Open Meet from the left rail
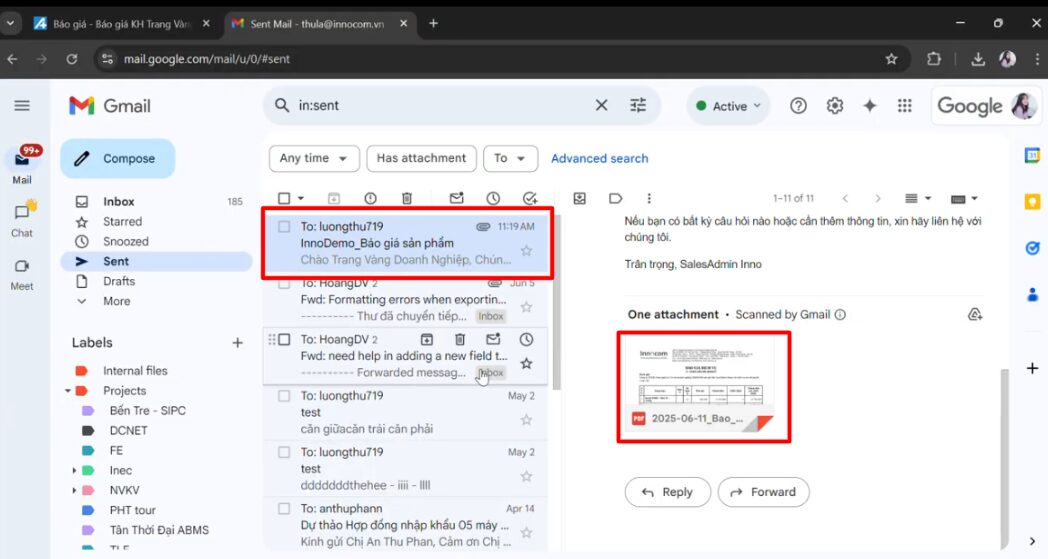This screenshot has width=1048, height=559. pos(22,275)
